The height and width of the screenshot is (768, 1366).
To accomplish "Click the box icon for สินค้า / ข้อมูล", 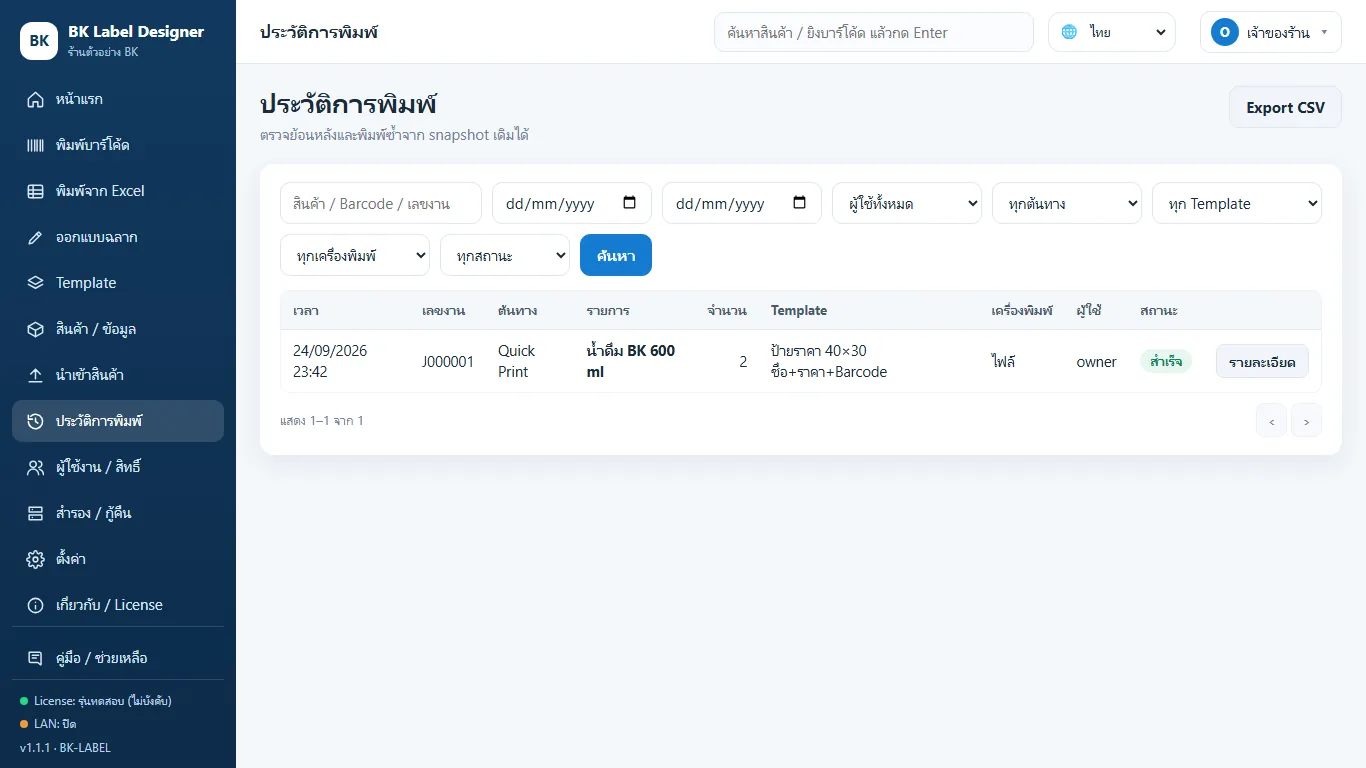I will pos(36,329).
